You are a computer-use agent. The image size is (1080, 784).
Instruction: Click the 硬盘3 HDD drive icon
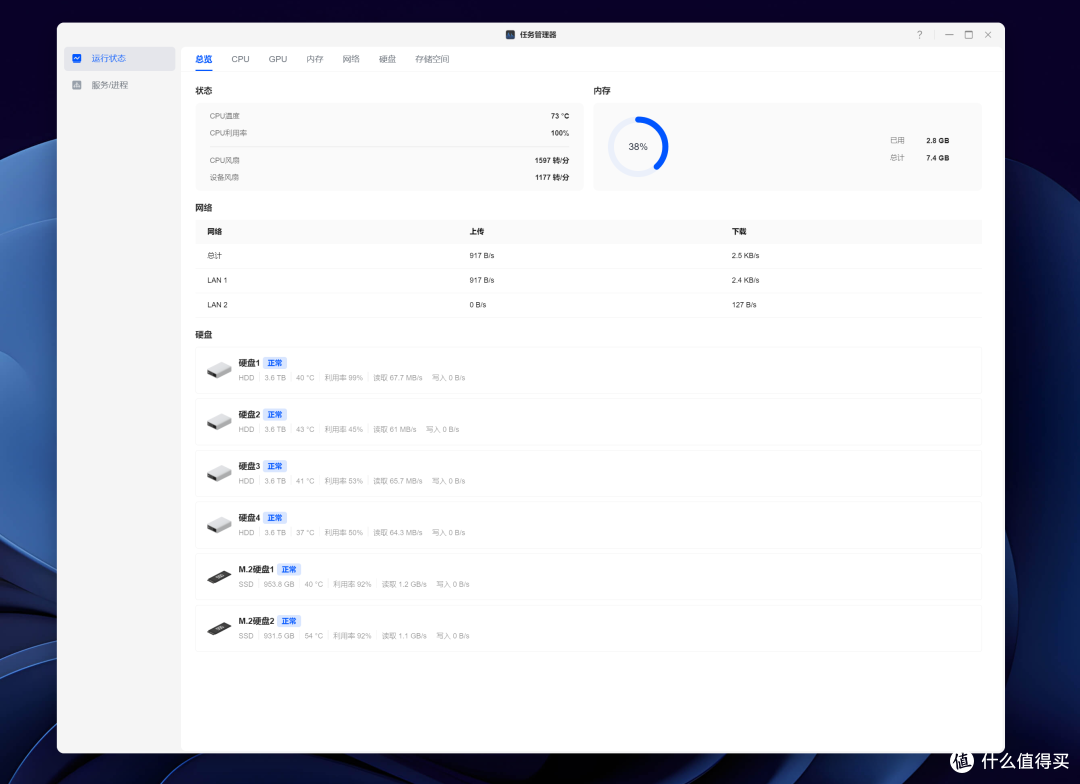pyautogui.click(x=219, y=473)
